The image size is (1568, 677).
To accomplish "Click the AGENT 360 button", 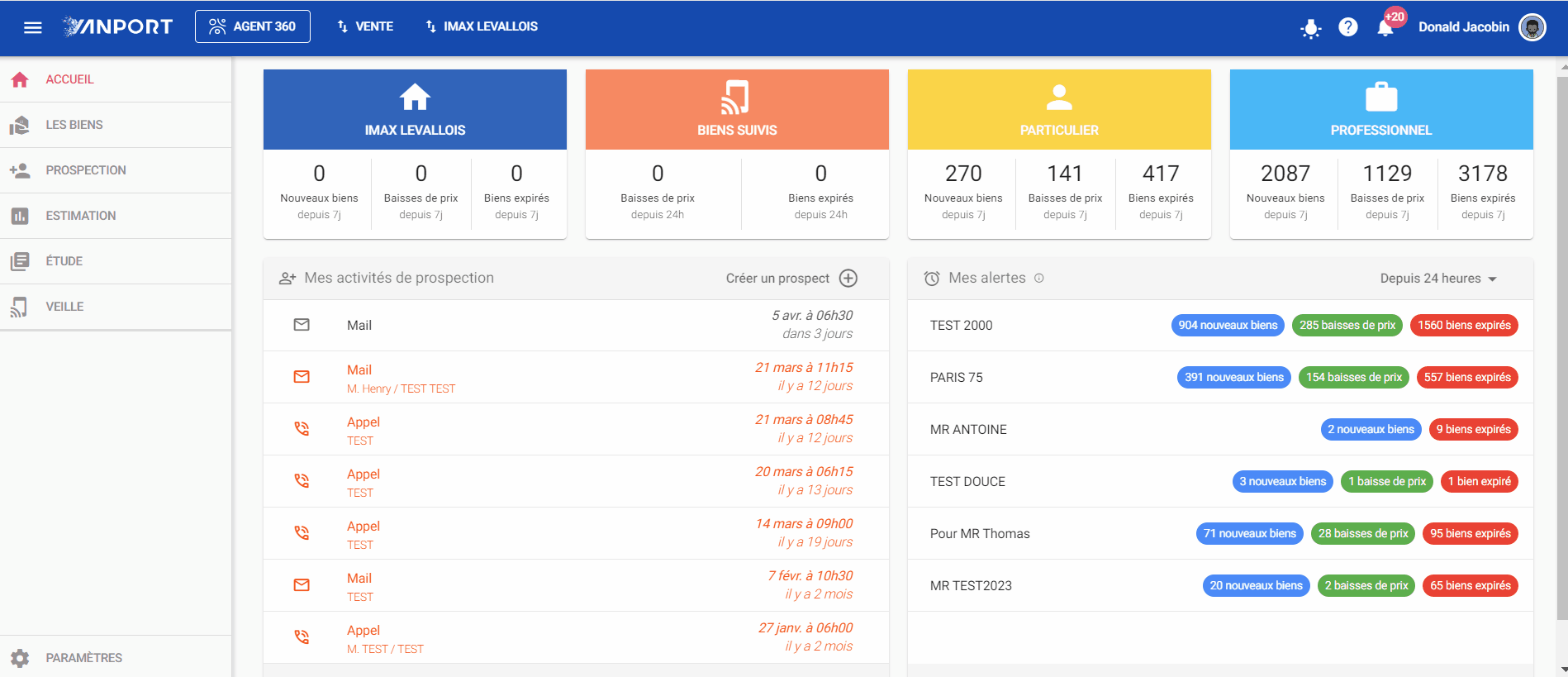I will pos(253,26).
